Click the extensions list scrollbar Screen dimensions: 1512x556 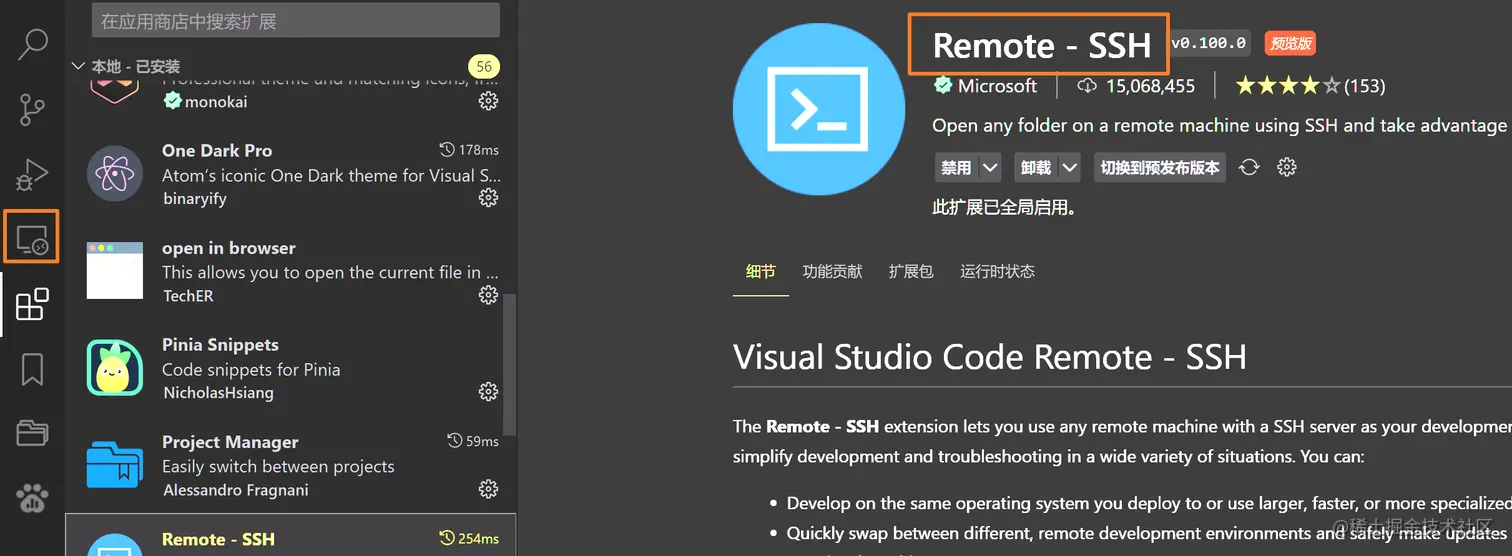[x=509, y=367]
